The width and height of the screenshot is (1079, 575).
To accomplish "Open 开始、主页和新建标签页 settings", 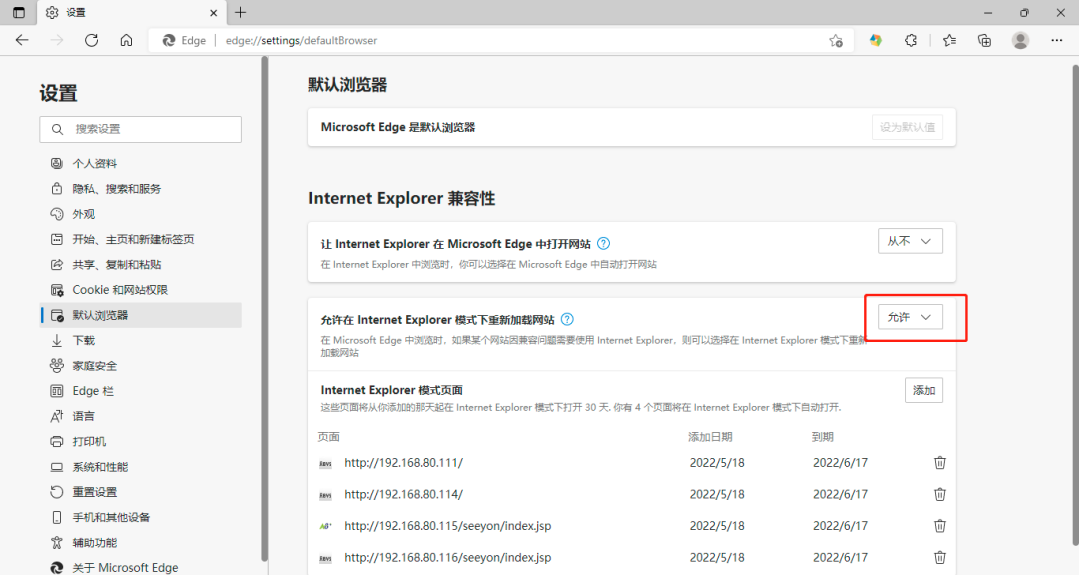I will [x=141, y=239].
